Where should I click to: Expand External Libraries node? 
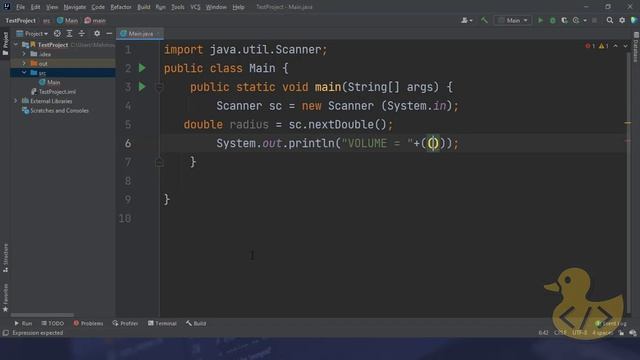(x=16, y=101)
